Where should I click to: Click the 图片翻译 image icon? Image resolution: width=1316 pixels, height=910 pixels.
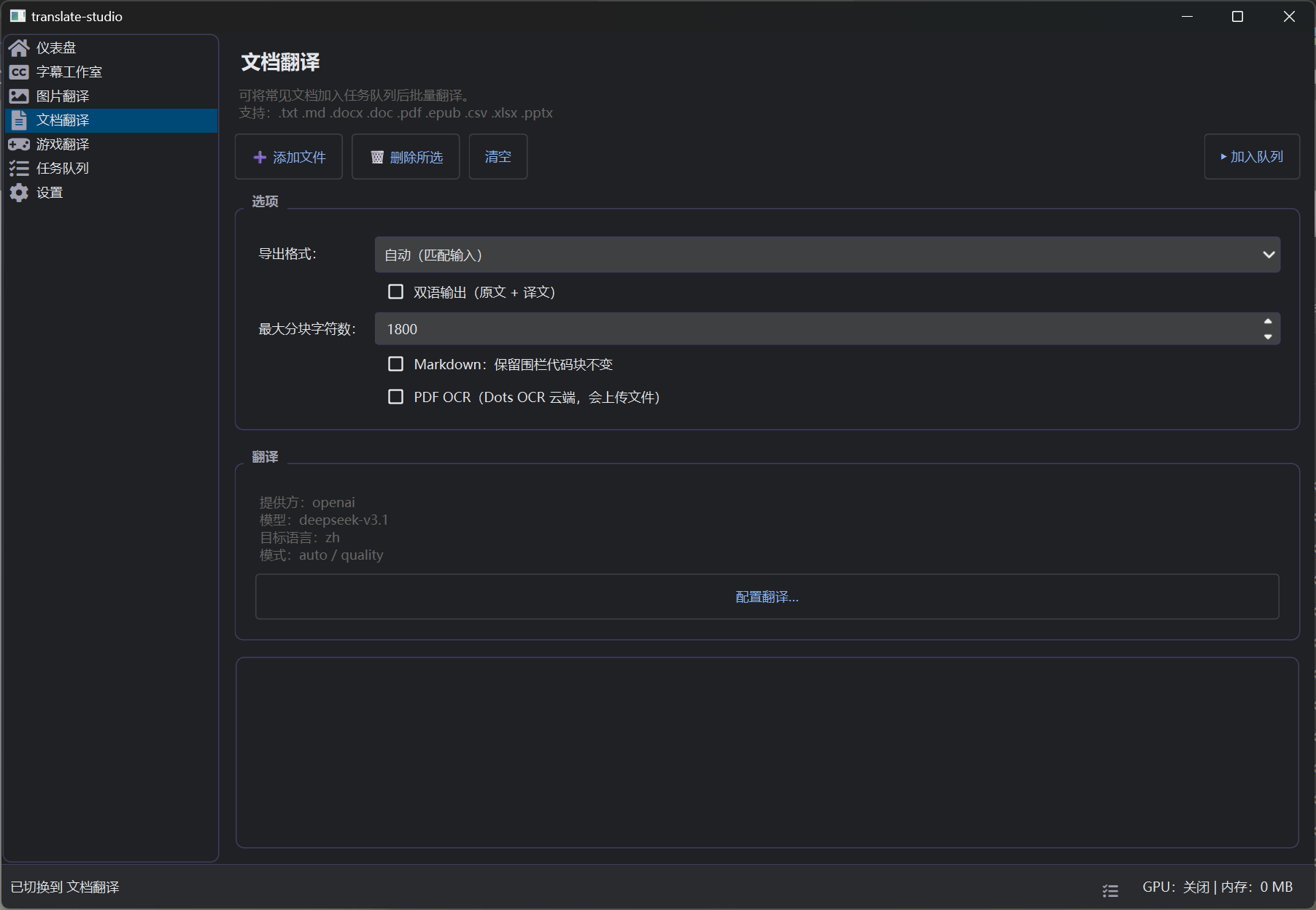tap(19, 96)
